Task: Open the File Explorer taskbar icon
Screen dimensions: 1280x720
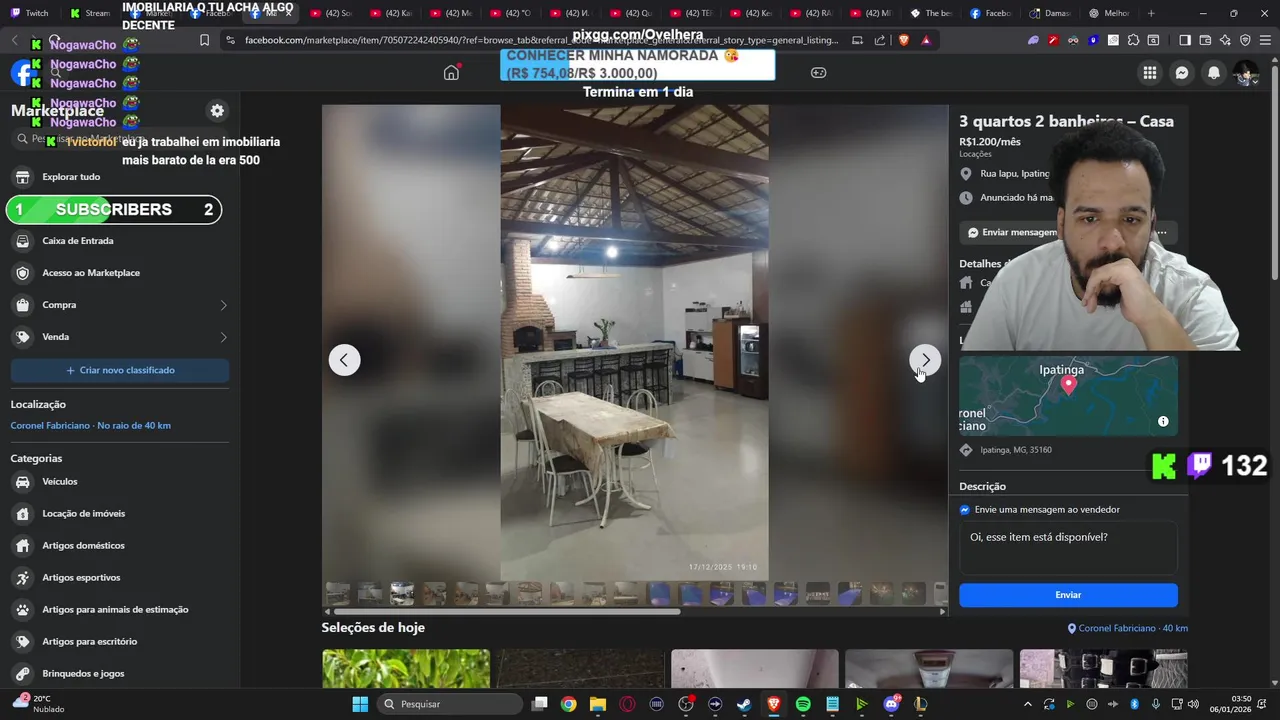Action: click(597, 704)
